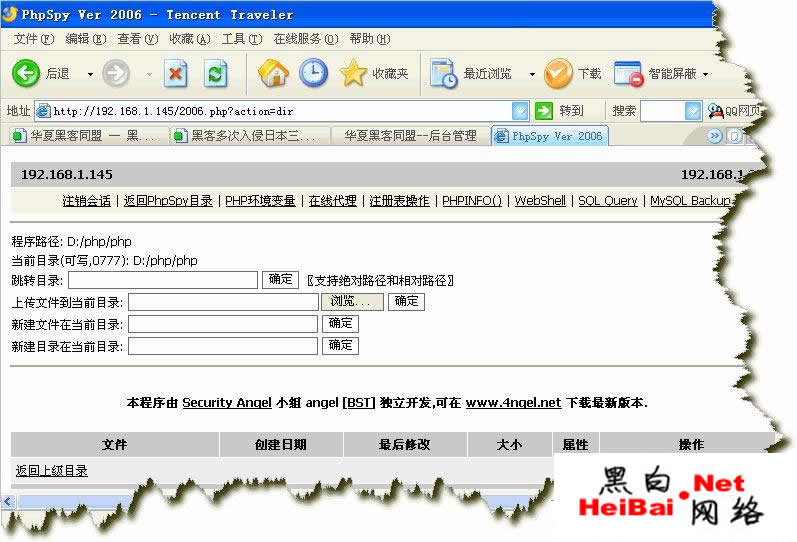Expand the smart block (智能屏蔽) dropdown
The image size is (797, 542).
pos(706,74)
